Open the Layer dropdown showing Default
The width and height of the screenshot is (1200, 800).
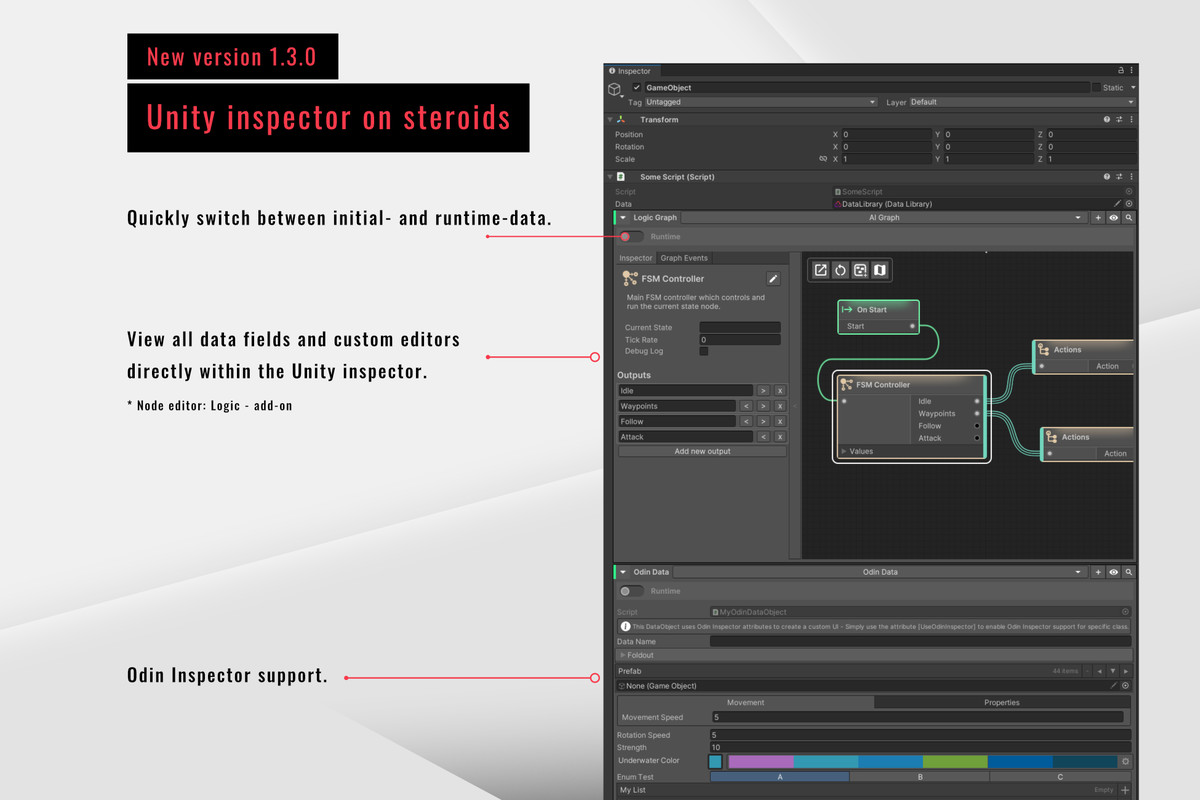(x=1022, y=102)
